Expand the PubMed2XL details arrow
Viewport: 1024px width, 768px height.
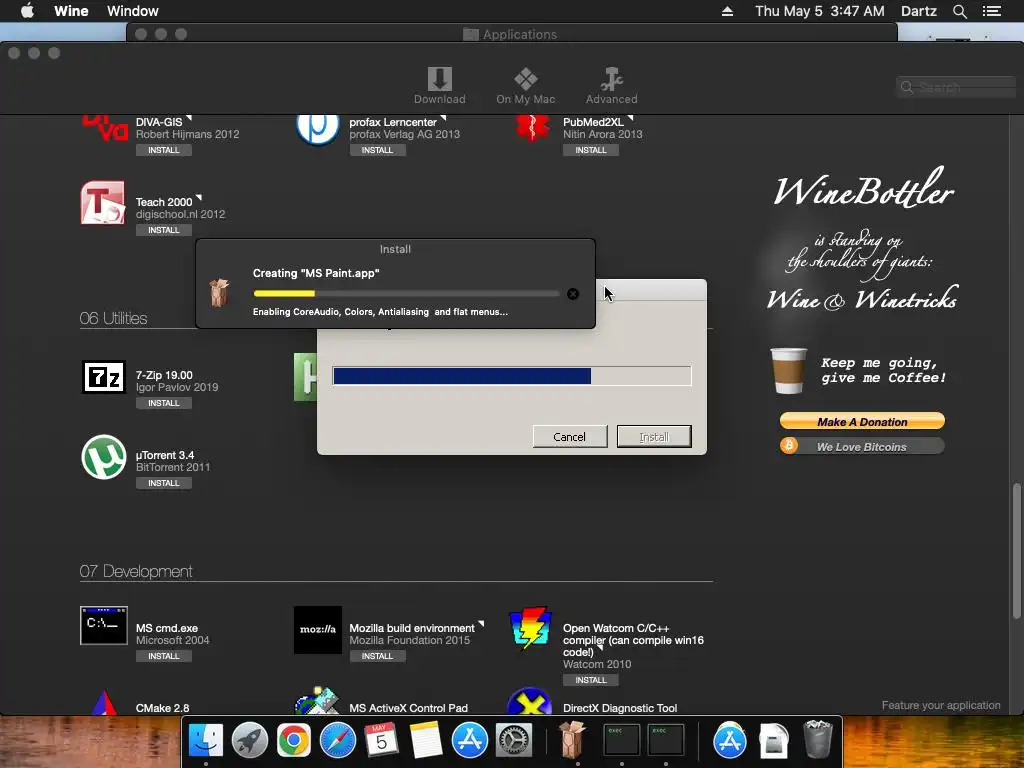point(630,118)
